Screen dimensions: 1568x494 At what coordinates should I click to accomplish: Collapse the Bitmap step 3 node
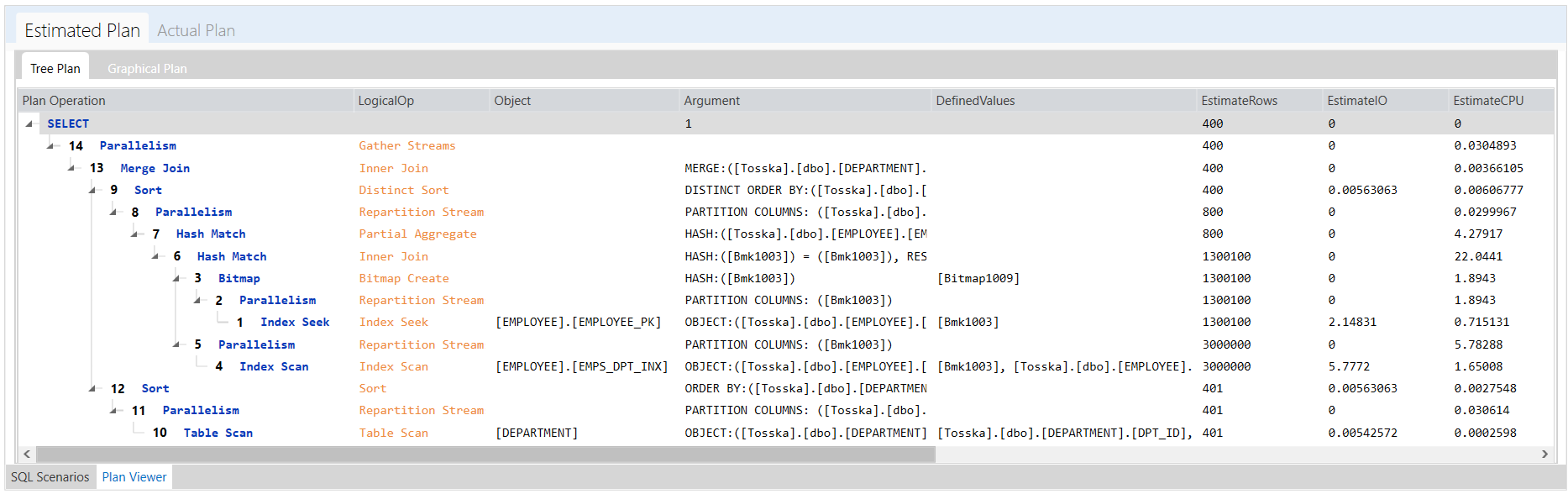tap(176, 278)
